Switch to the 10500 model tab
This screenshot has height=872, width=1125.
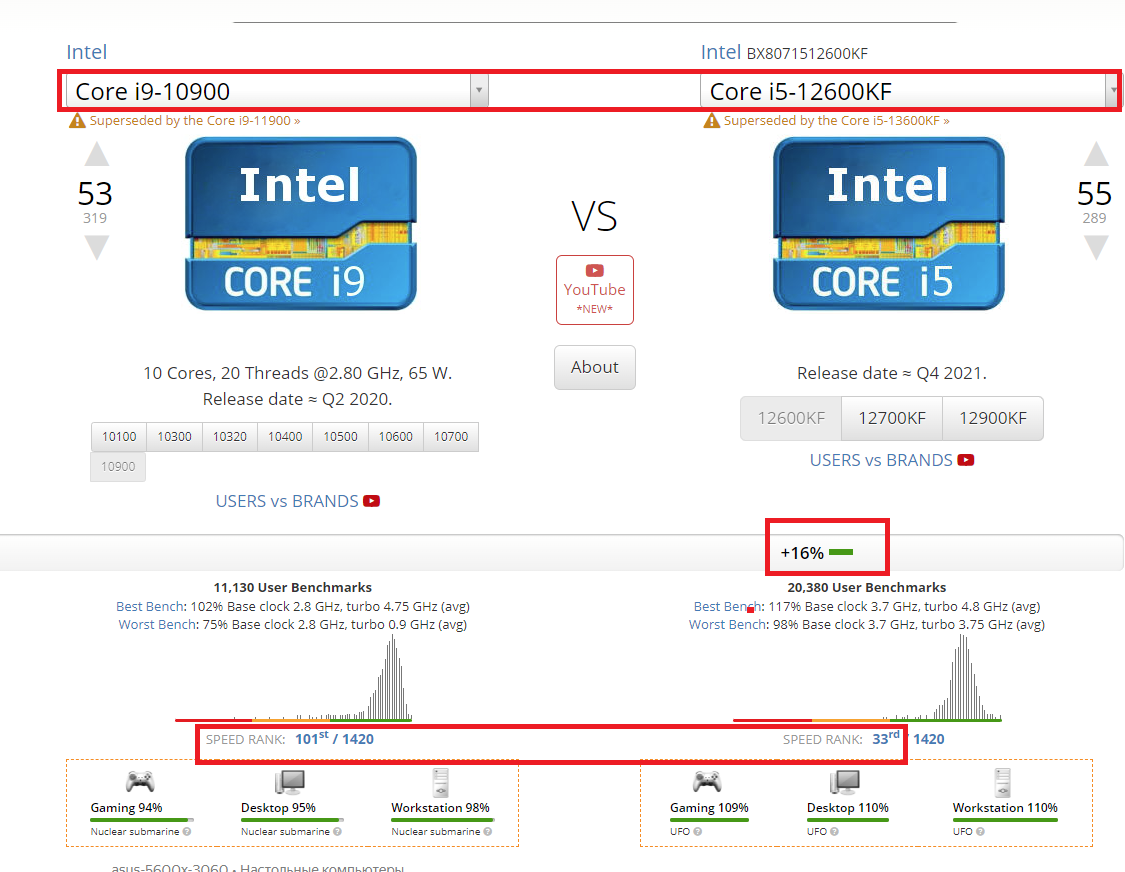click(340, 436)
